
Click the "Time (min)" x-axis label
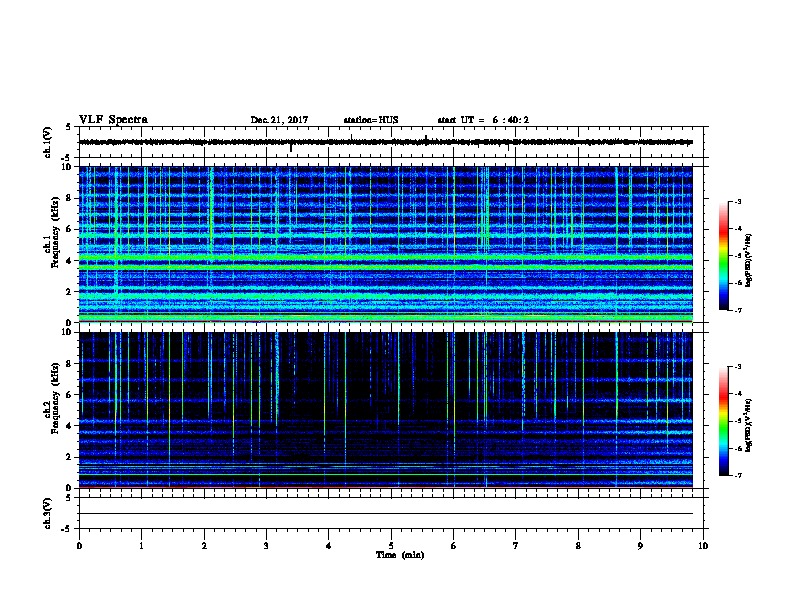(400, 555)
